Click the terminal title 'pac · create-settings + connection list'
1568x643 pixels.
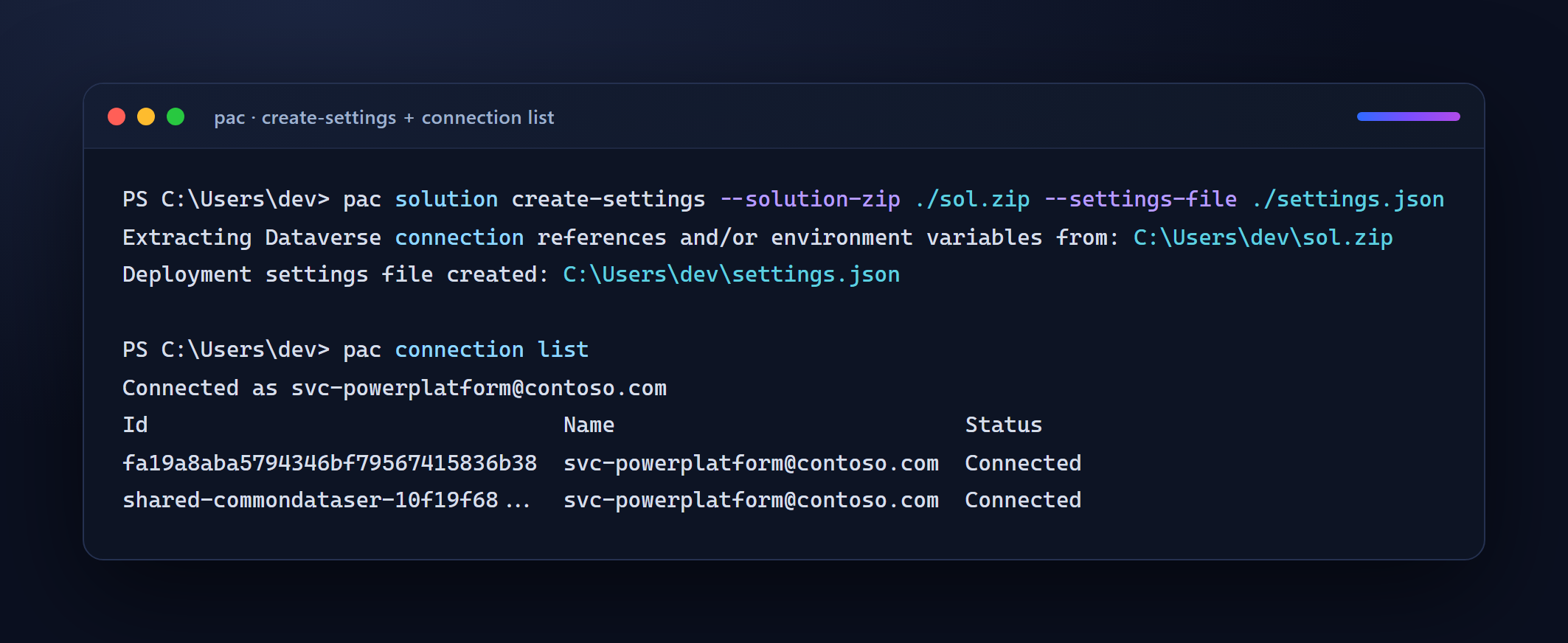(384, 117)
